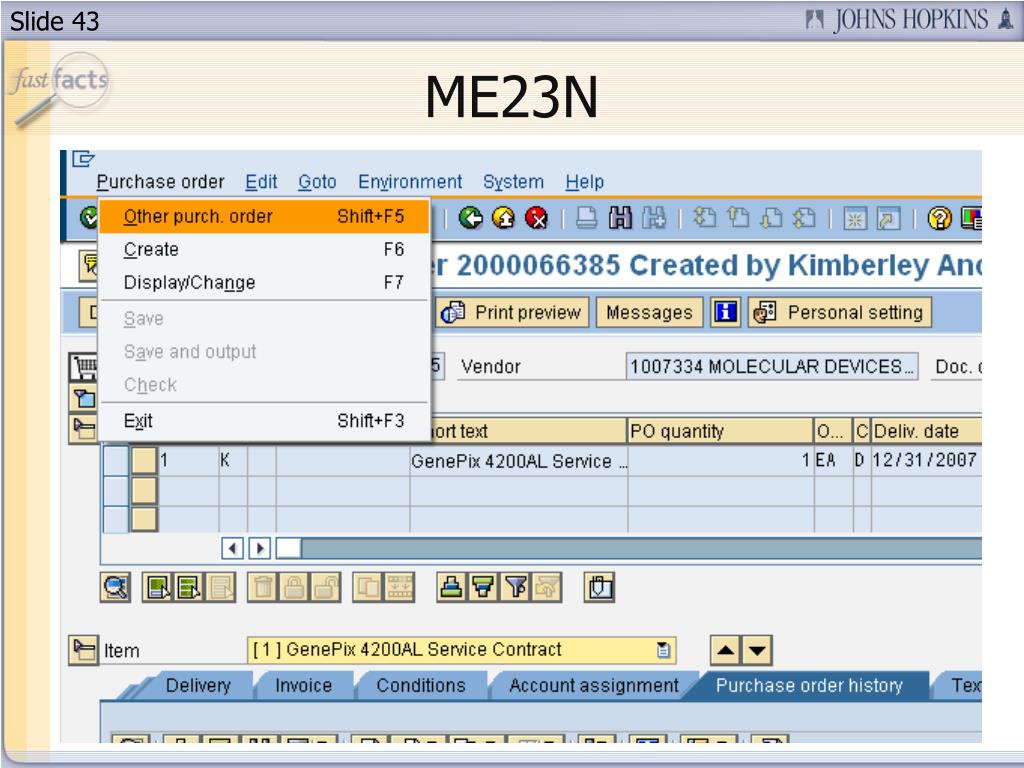1024x768 pixels.
Task: Open Help with the question mark icon
Action: (x=939, y=217)
